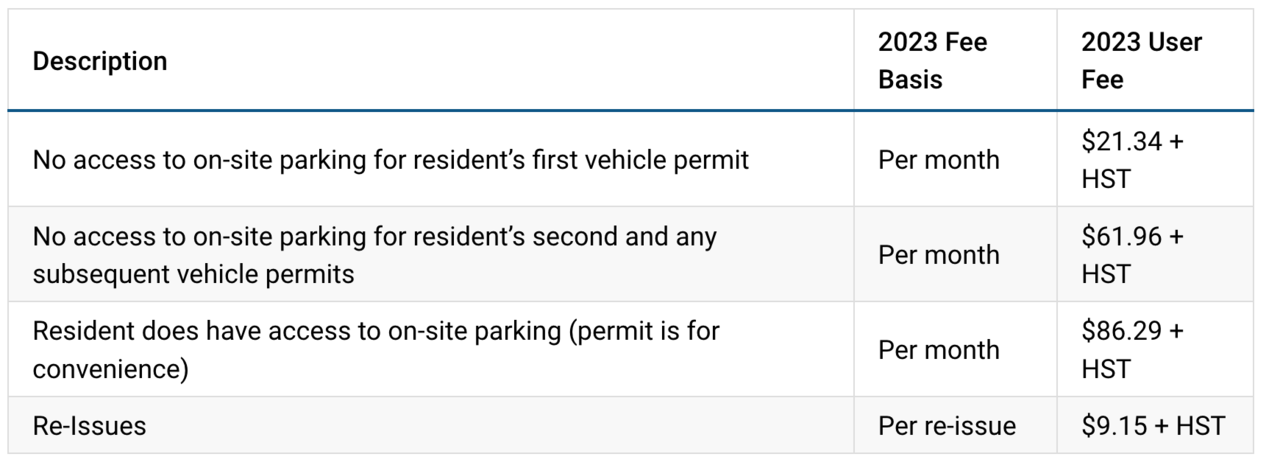The width and height of the screenshot is (1280, 468).
Task: Click the text 'subsequent vehicle permits'
Action: [x=193, y=274]
